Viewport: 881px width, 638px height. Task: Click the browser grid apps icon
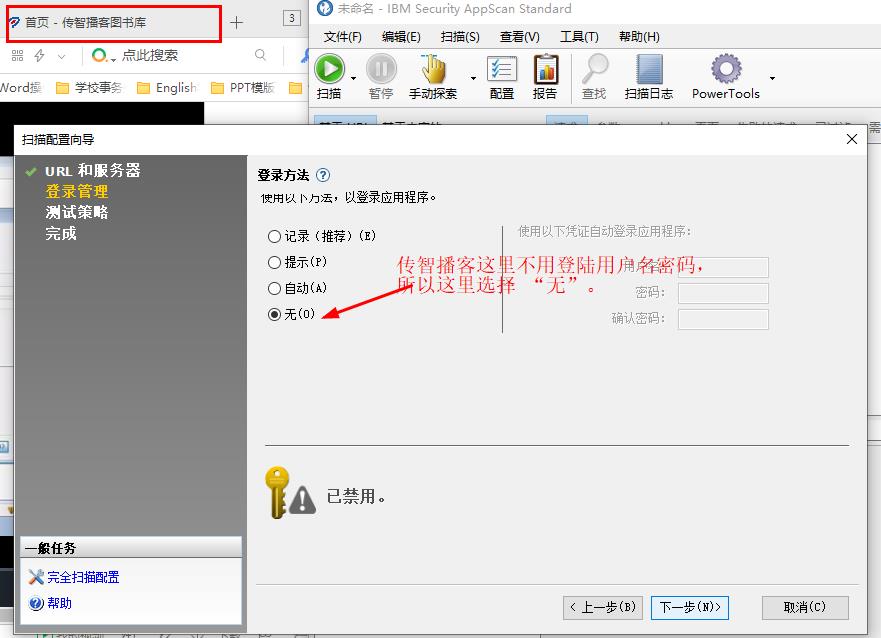pyautogui.click(x=17, y=55)
